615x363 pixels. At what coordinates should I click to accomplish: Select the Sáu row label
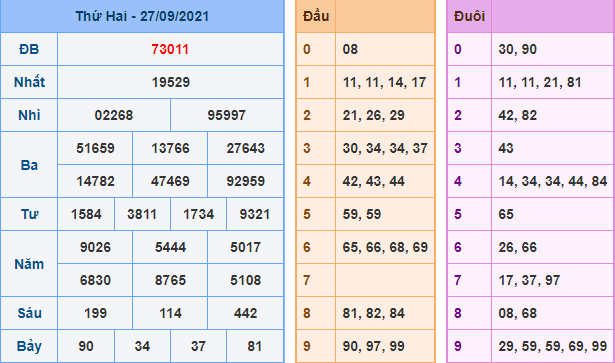(29, 313)
